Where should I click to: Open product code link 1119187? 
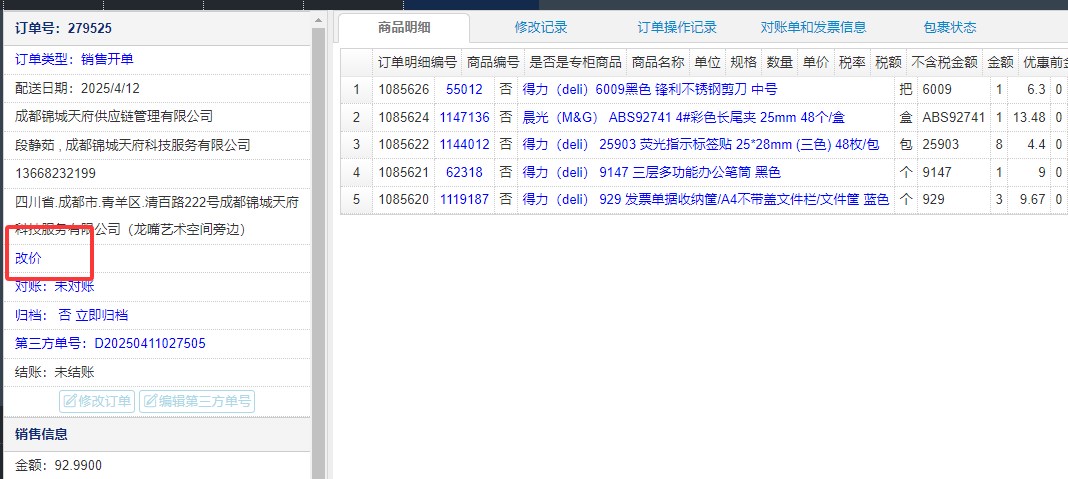(465, 200)
